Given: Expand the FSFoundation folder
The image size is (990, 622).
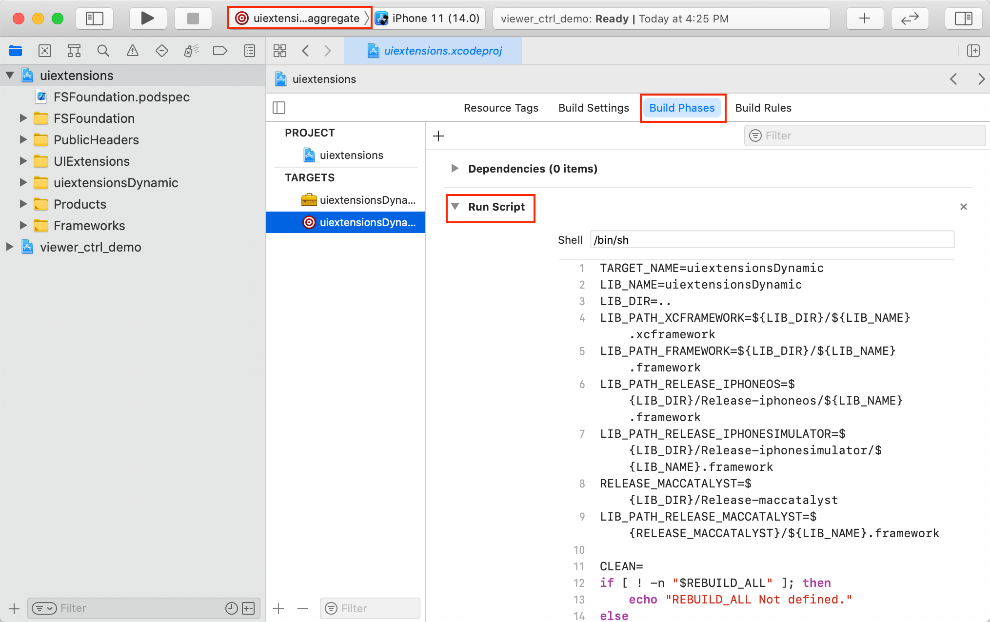Looking at the screenshot, I should 23,118.
